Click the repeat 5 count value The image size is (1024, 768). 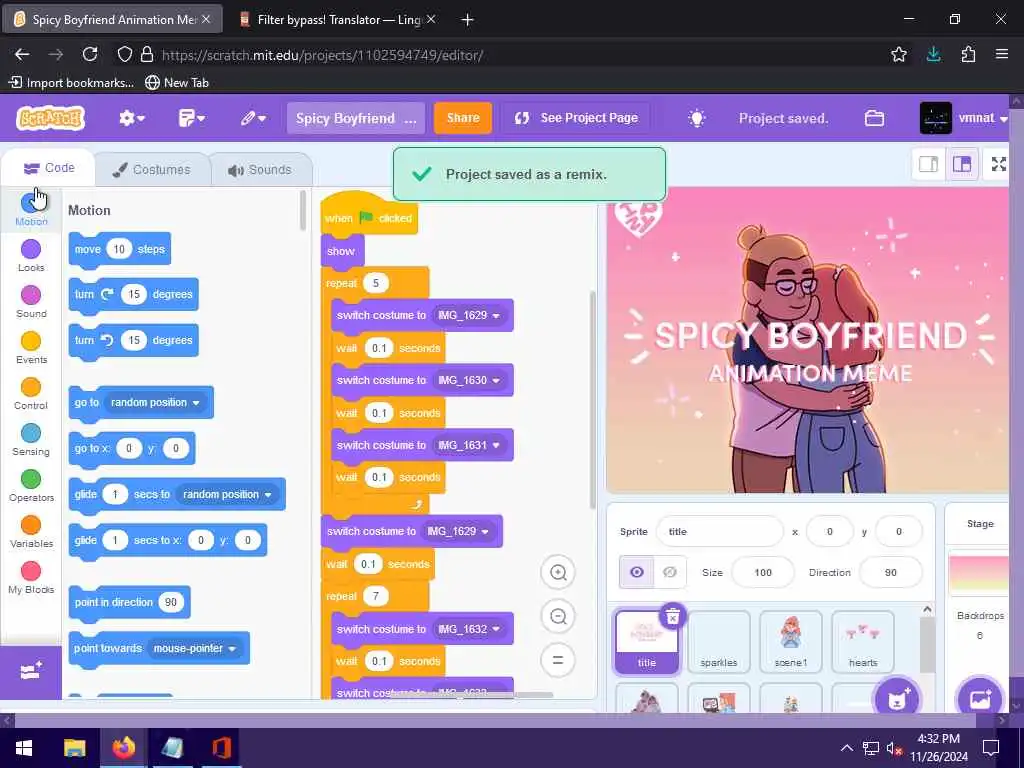tap(376, 283)
